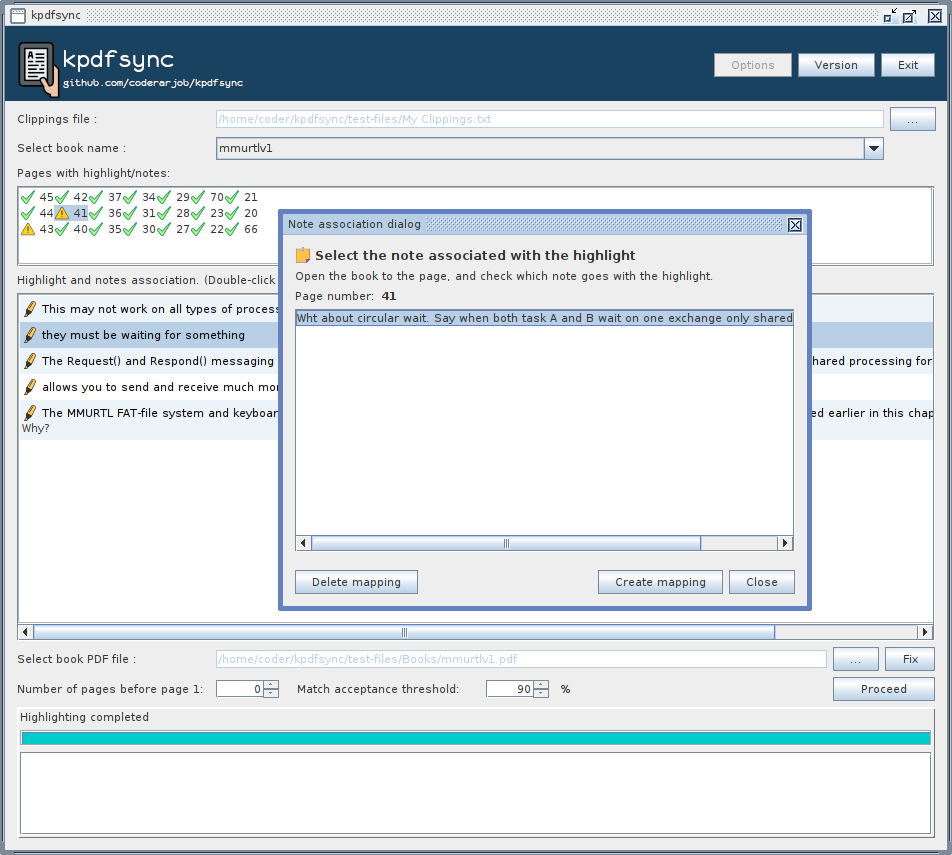Select page 29 in pages list
Viewport: 952px width, 855px height.
pos(174,197)
